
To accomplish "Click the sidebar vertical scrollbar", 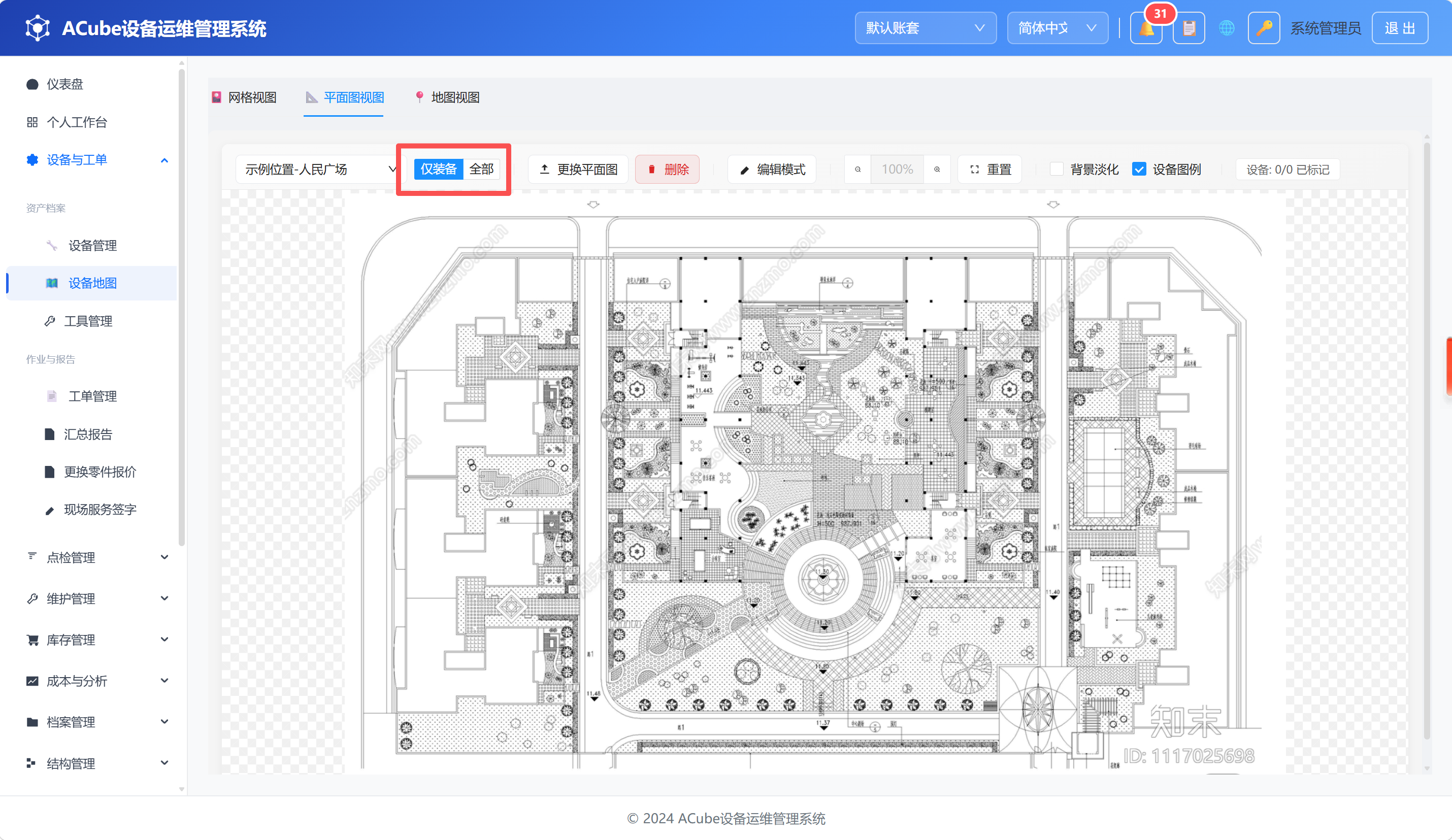I will tap(182, 307).
